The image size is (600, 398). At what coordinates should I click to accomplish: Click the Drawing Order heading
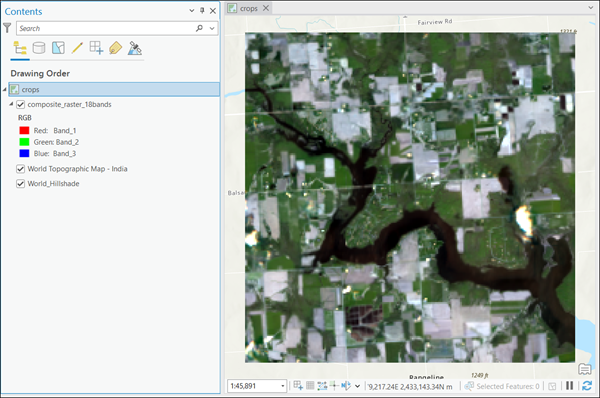[x=40, y=73]
